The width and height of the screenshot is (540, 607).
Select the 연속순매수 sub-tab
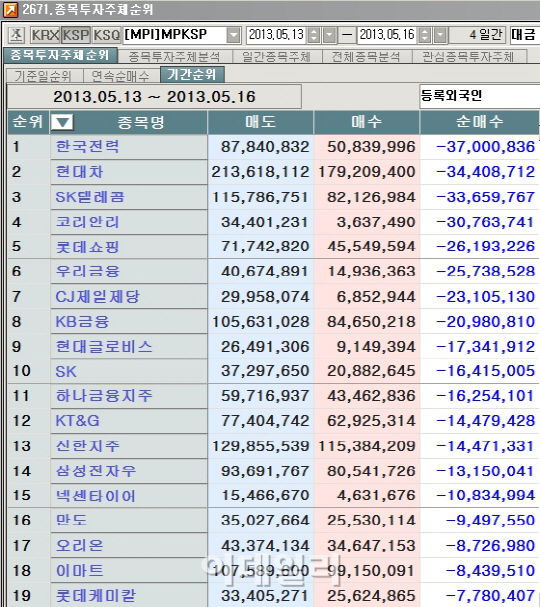[x=120, y=76]
